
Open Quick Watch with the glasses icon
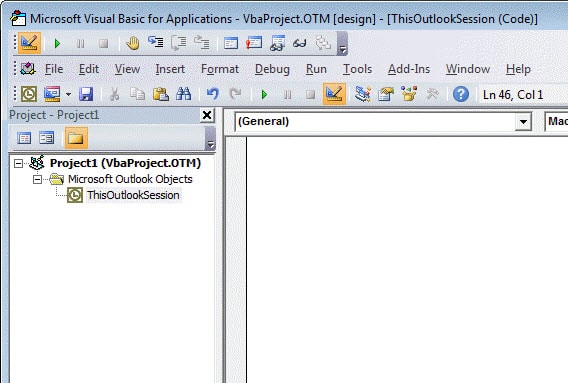[x=300, y=43]
